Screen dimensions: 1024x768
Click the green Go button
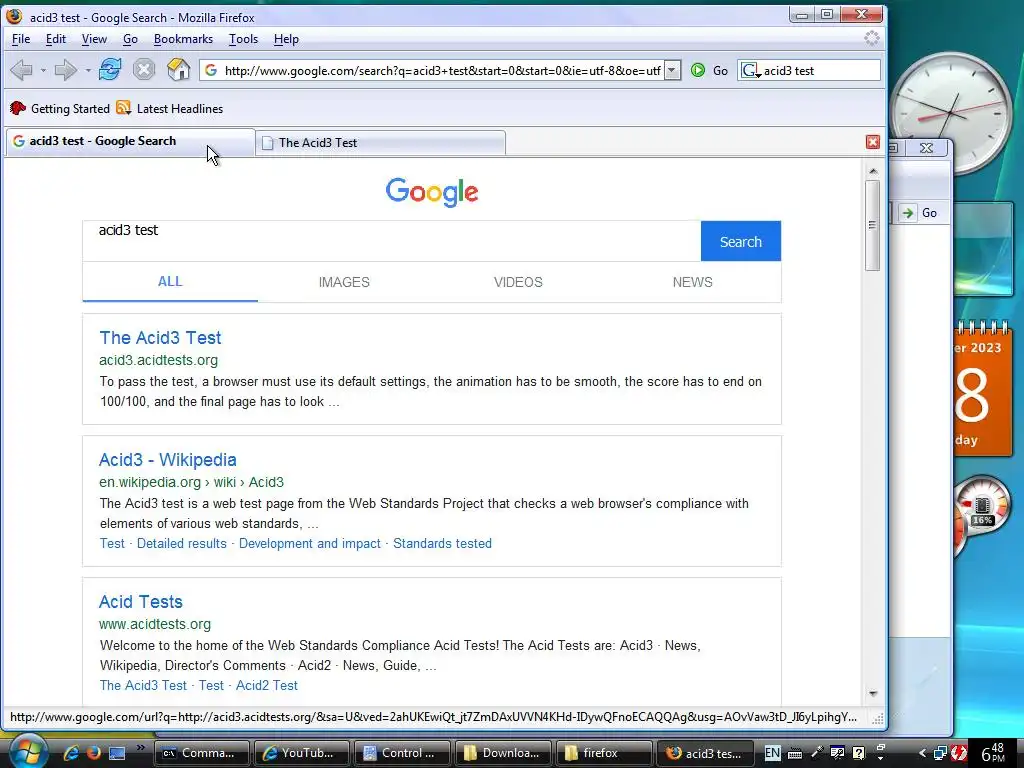click(710, 71)
